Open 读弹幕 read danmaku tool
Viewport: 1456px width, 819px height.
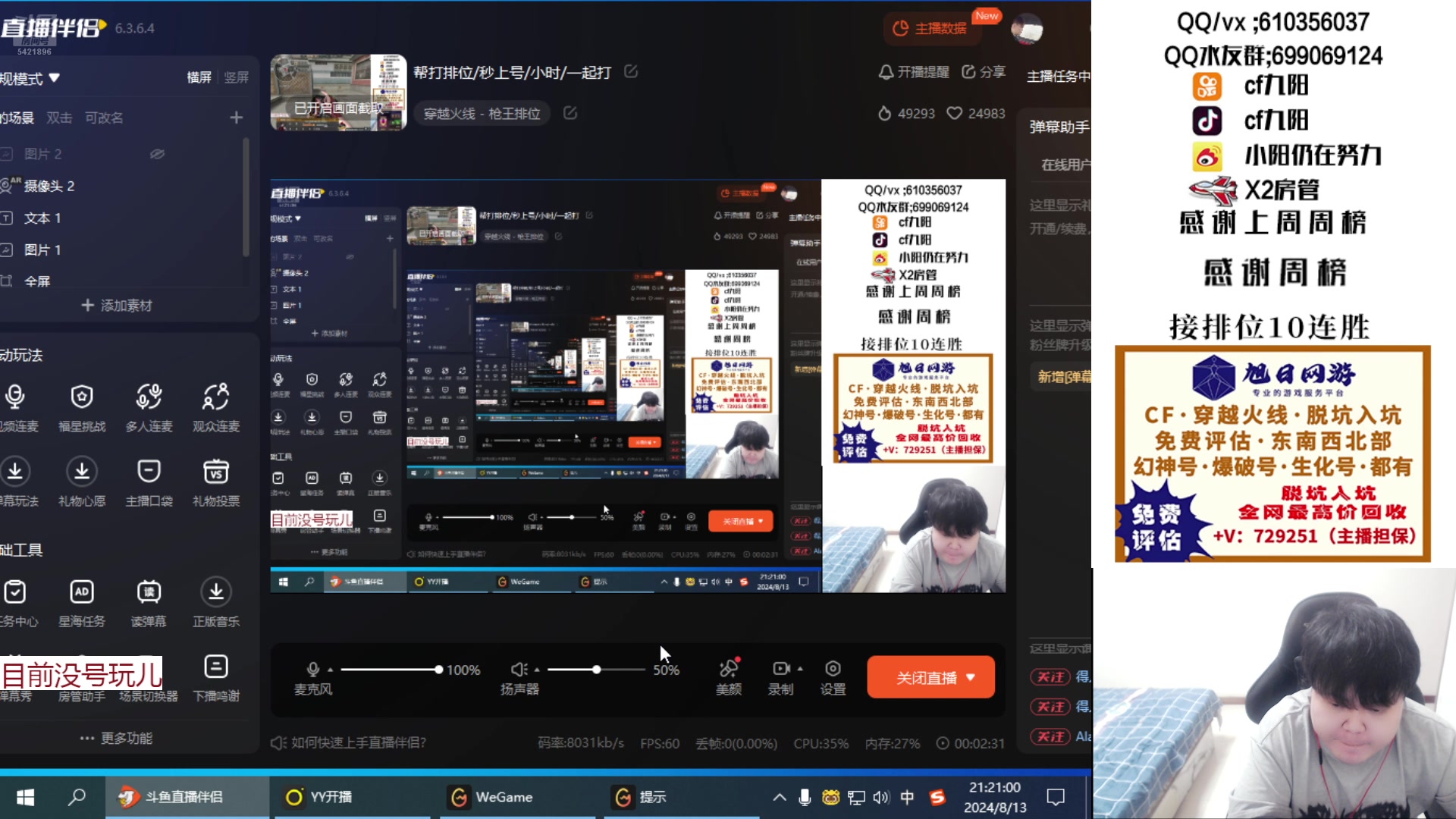[149, 603]
